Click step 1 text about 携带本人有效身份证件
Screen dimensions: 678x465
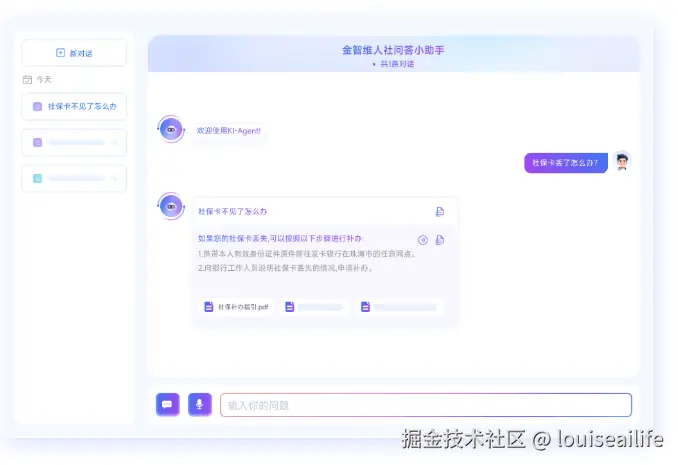[x=306, y=254]
